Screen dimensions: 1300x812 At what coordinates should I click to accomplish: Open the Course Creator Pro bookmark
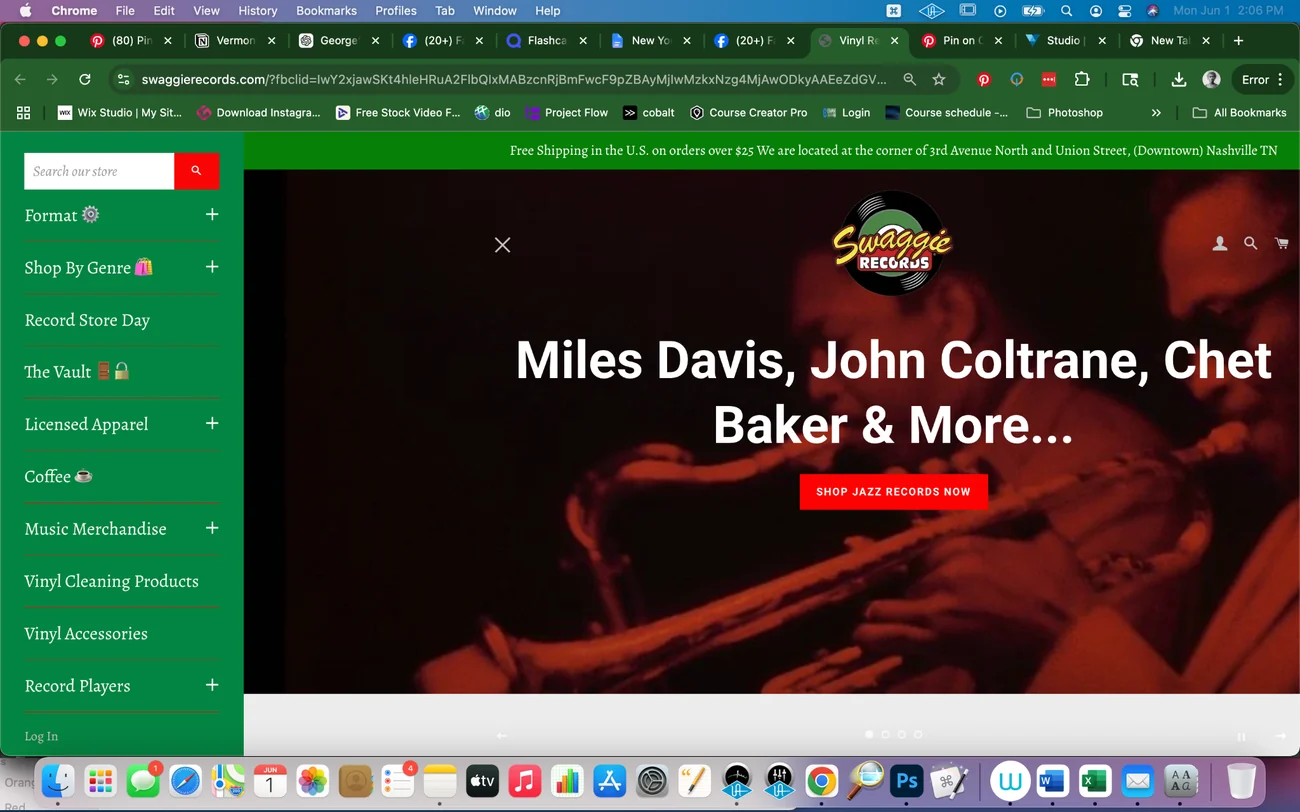click(748, 113)
